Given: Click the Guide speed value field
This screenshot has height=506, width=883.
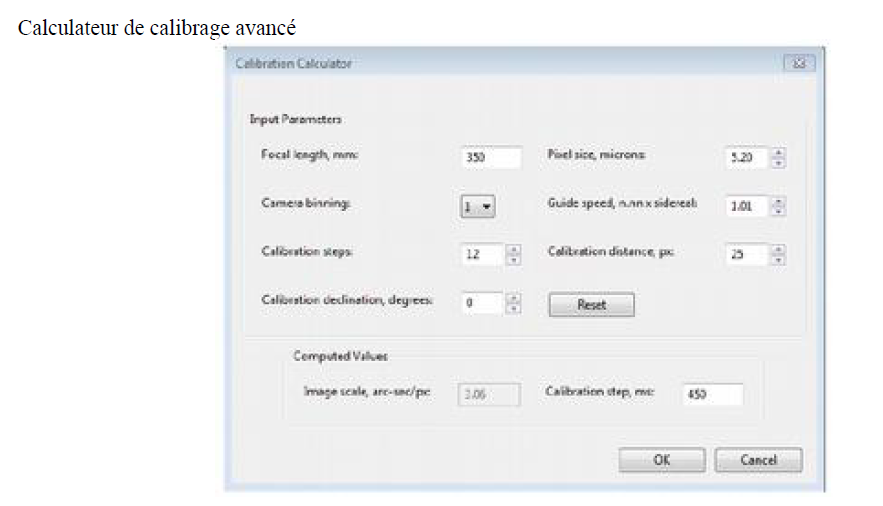Looking at the screenshot, I should coord(746,207).
